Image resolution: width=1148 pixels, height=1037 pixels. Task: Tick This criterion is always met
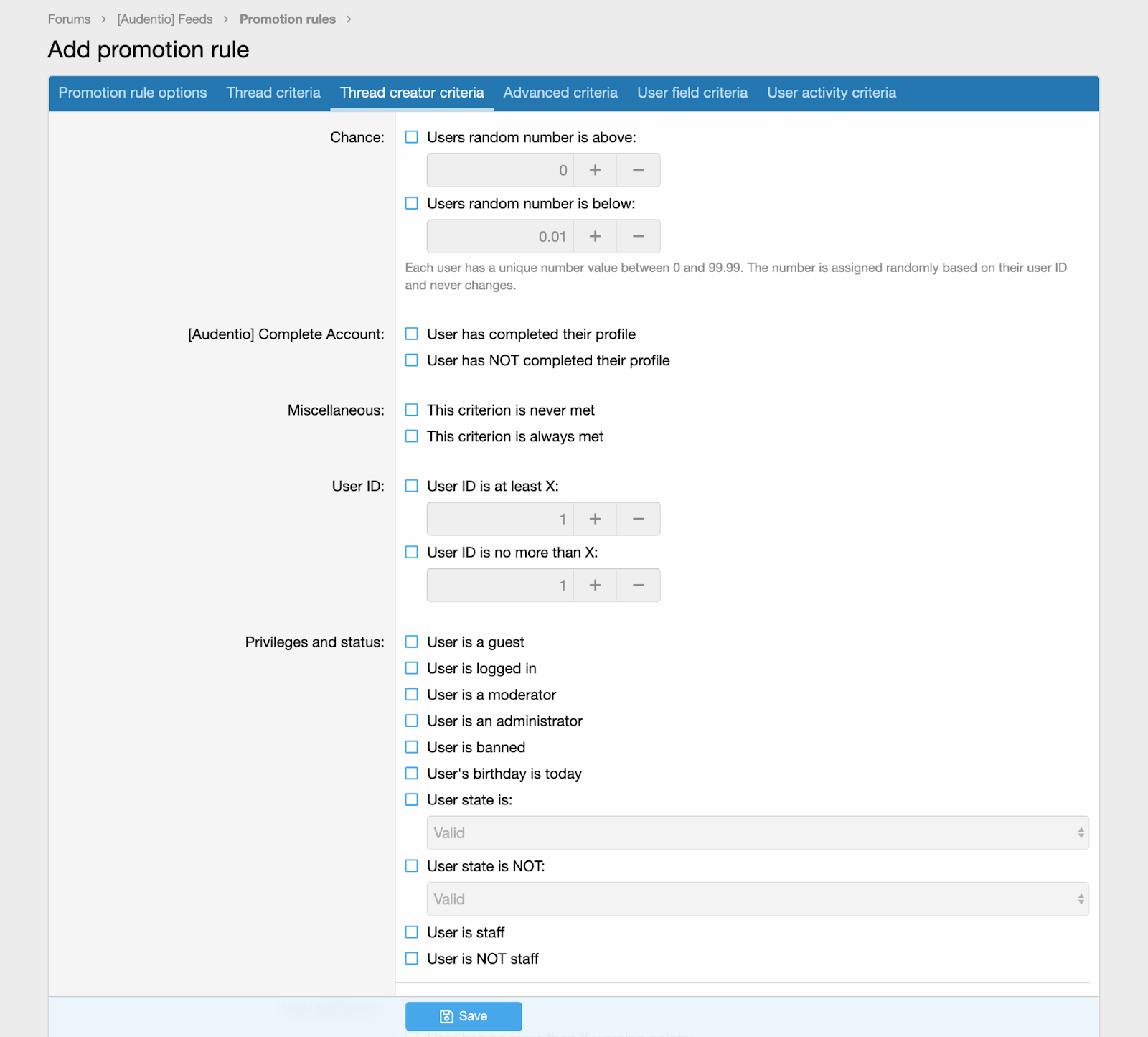click(412, 436)
